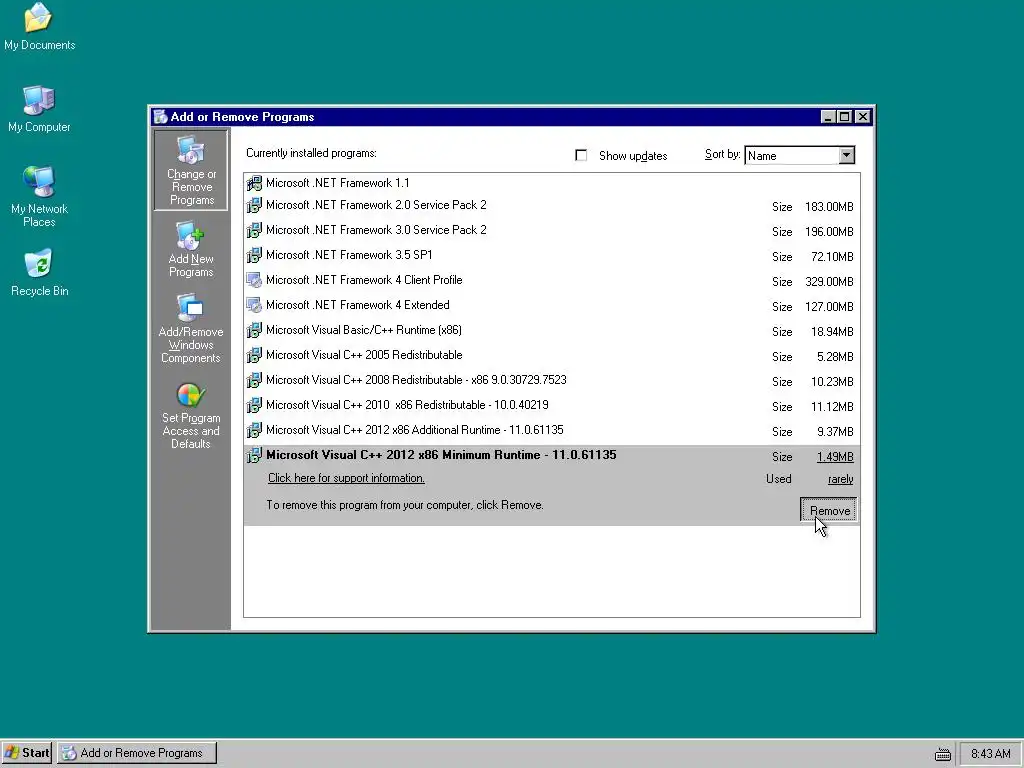Click icon of .NET Framework 4 Extended
The height and width of the screenshot is (768, 1024).
(254, 305)
